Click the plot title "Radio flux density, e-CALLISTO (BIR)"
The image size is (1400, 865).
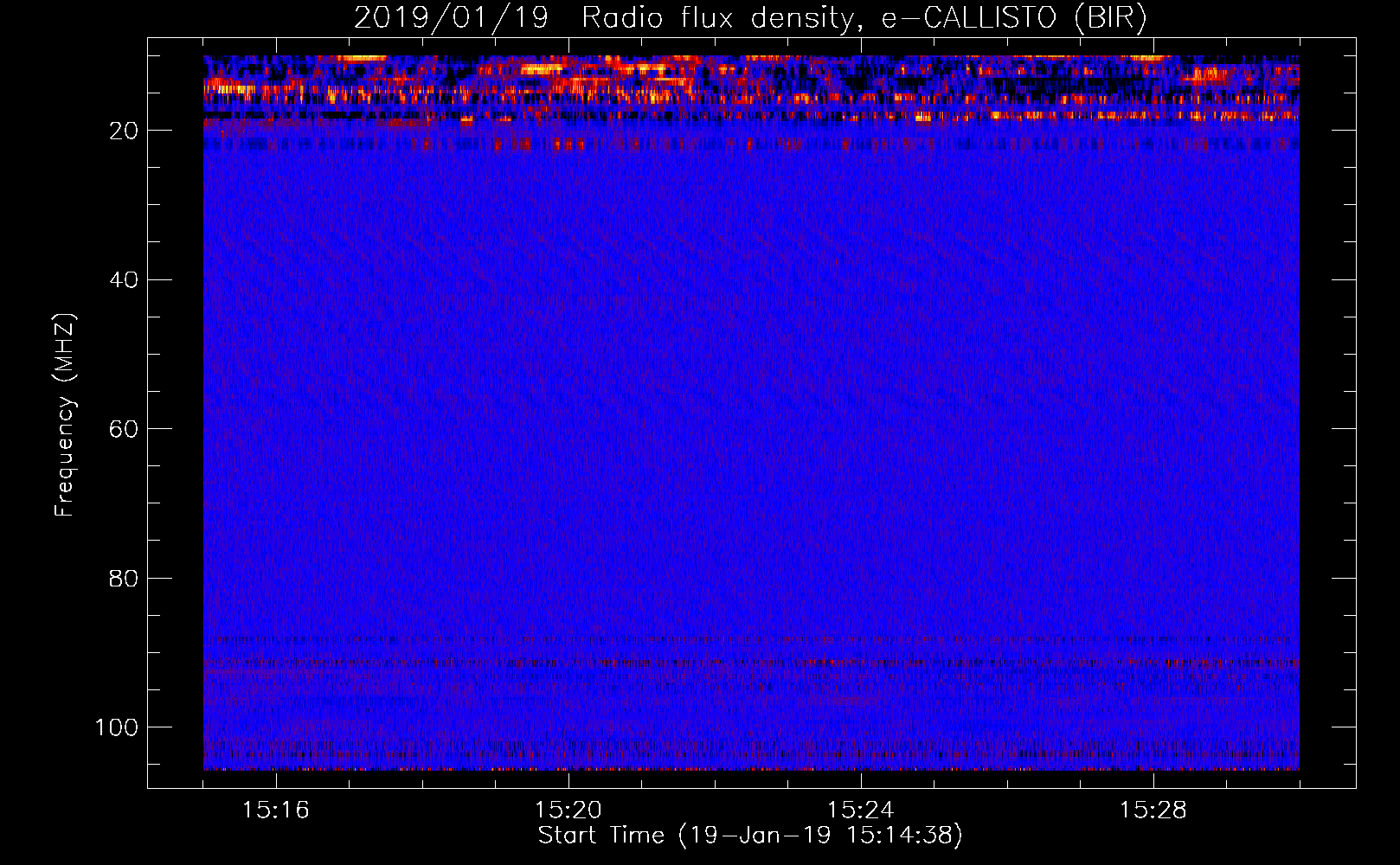864,18
